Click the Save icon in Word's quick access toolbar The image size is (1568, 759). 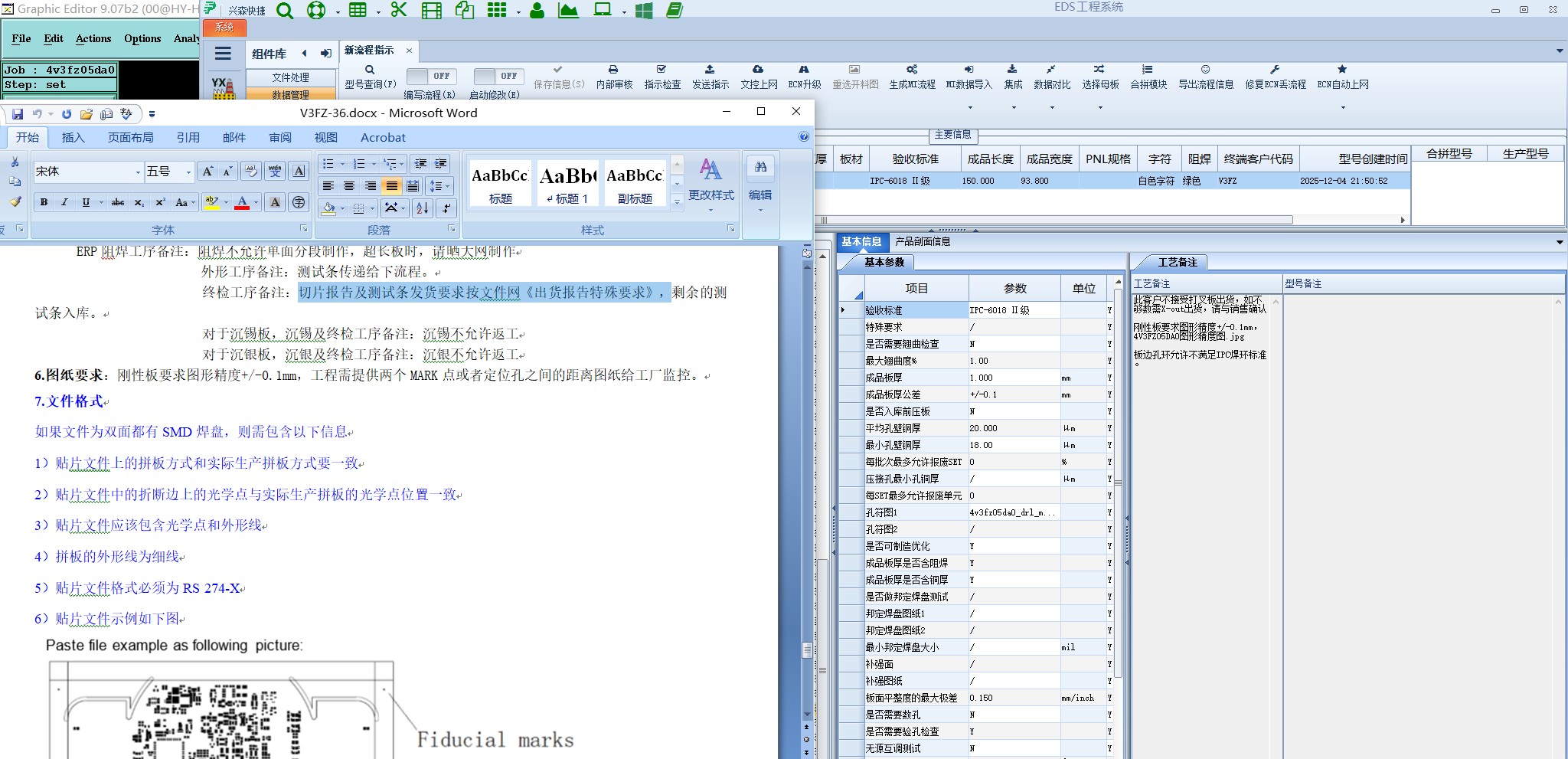(x=18, y=114)
